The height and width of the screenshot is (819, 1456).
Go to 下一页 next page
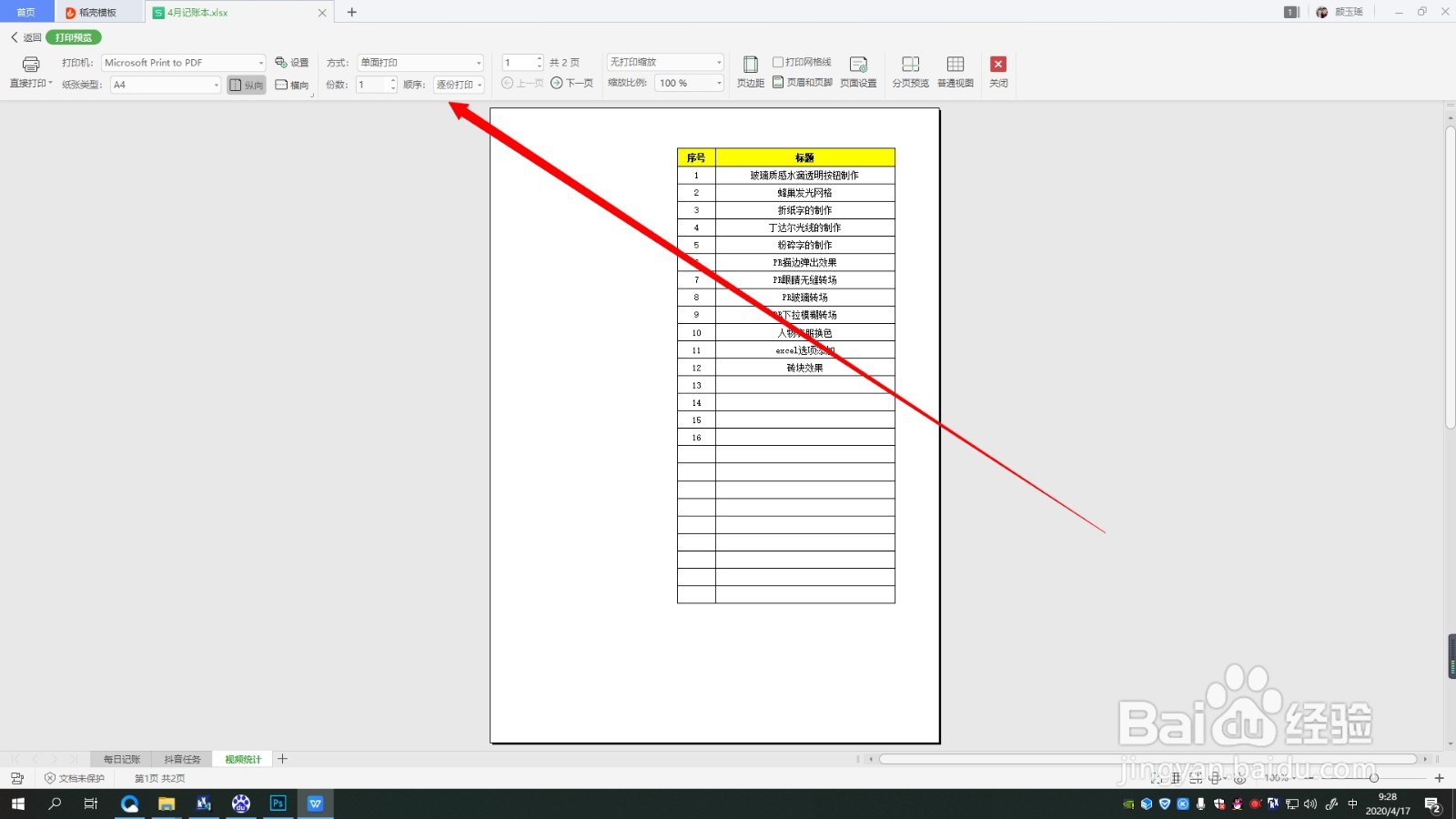coord(571,83)
